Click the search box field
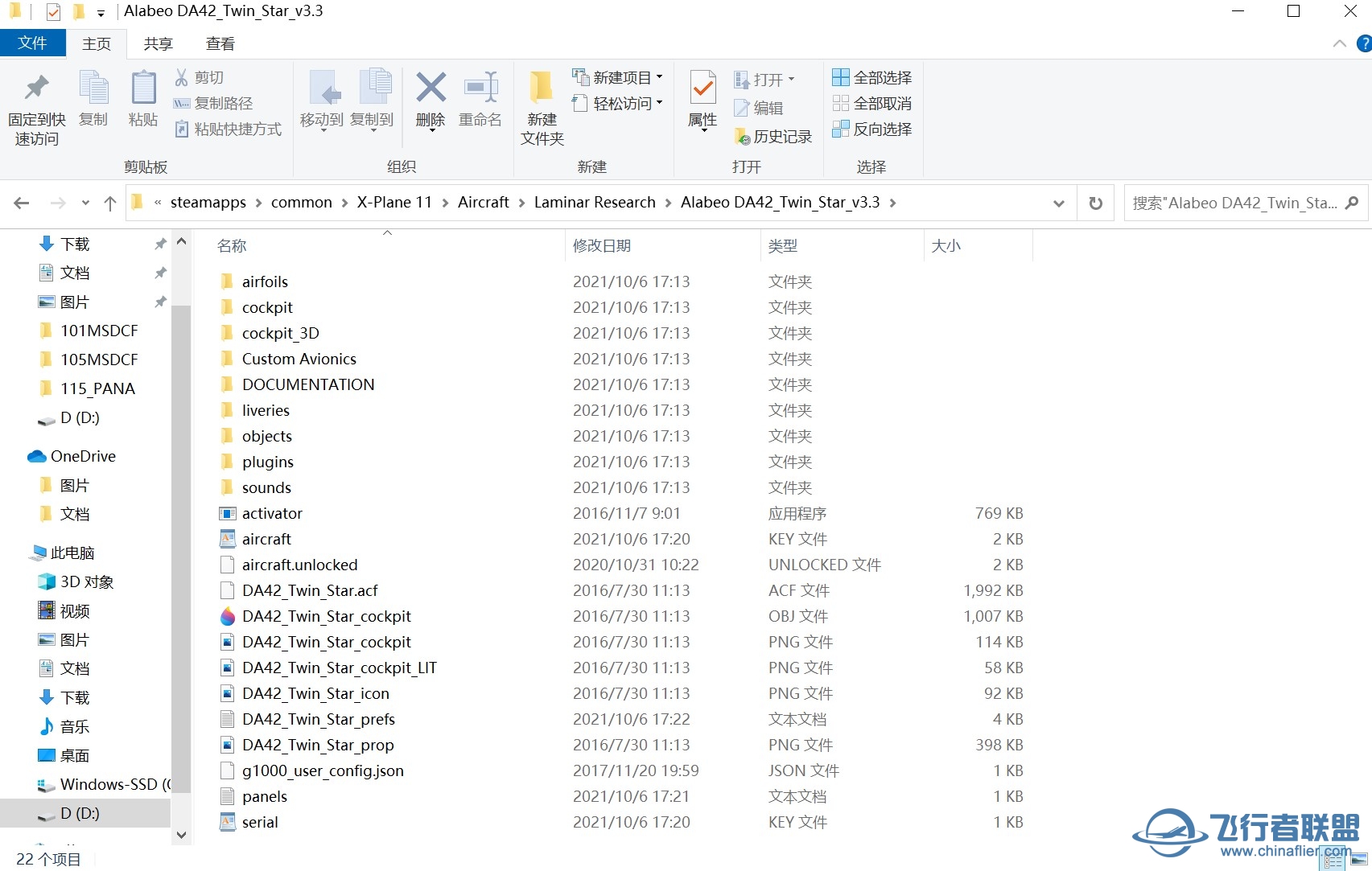Viewport: 1372px width, 871px height. pyautogui.click(x=1246, y=203)
